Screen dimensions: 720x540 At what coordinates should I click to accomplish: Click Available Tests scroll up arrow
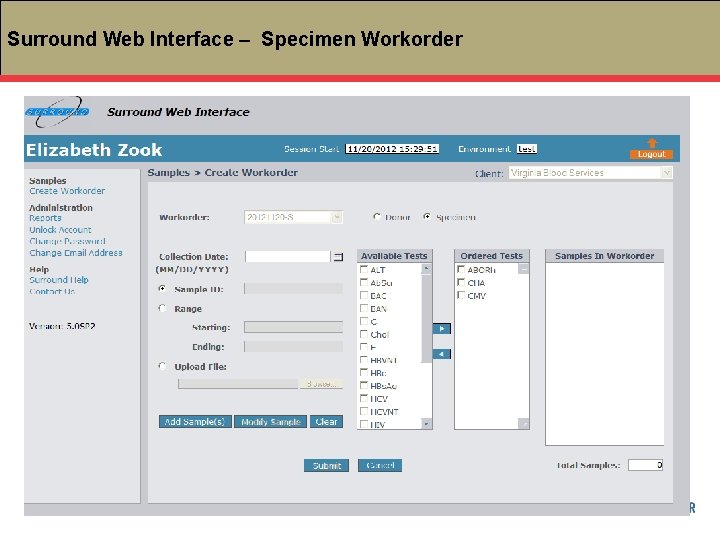click(426, 269)
